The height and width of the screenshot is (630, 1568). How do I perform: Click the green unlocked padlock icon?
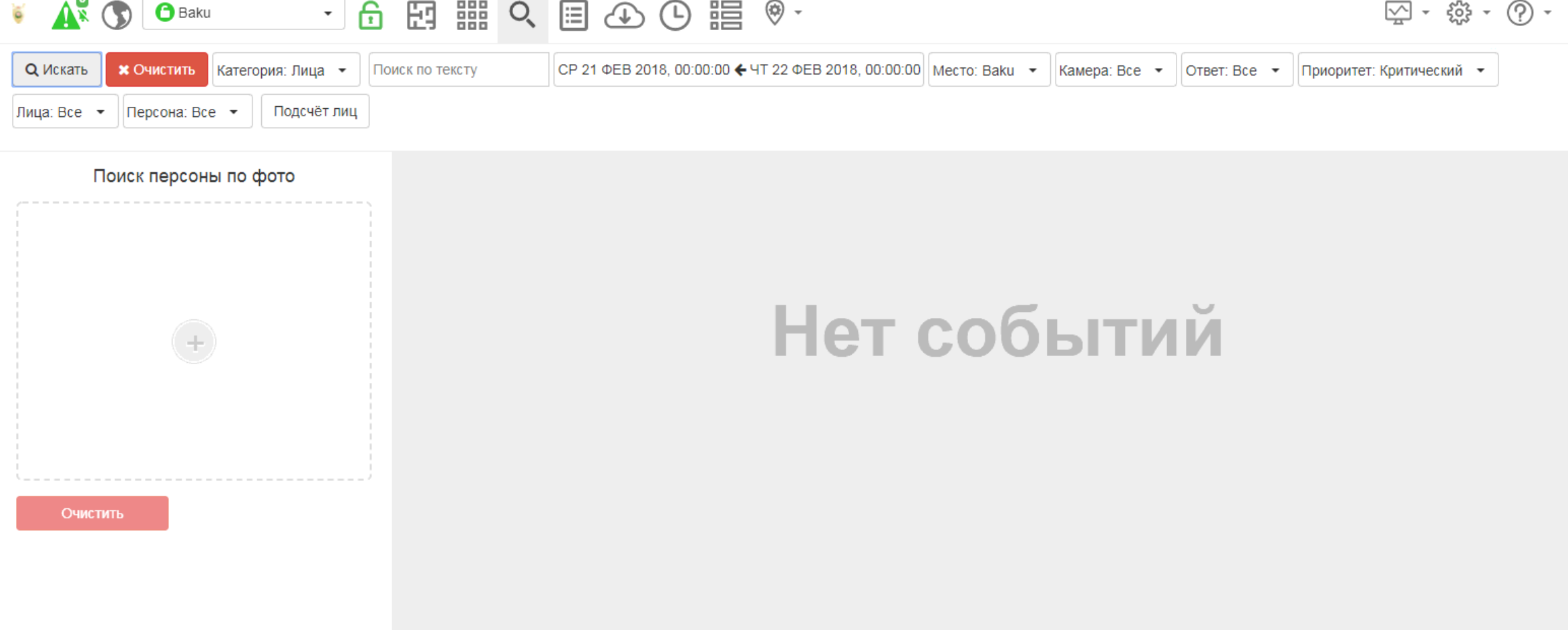tap(370, 15)
